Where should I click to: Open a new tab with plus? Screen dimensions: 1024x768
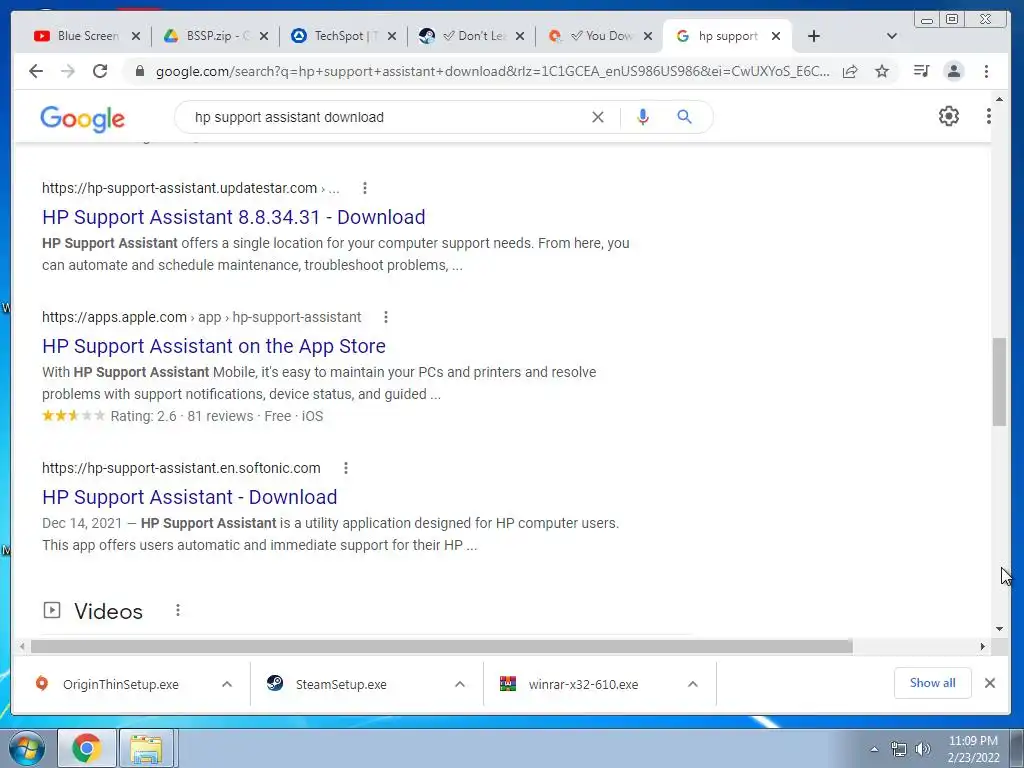coord(814,37)
